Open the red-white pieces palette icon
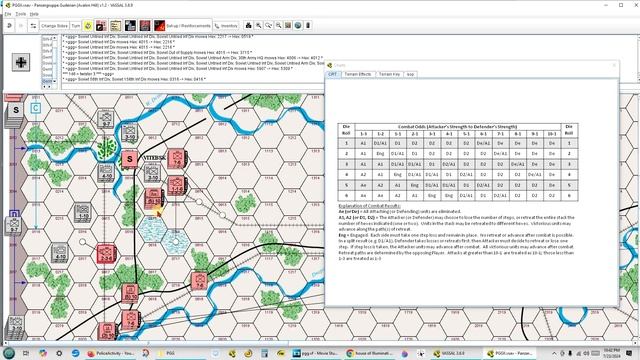Screen dimensions: 640x360 (101, 26)
